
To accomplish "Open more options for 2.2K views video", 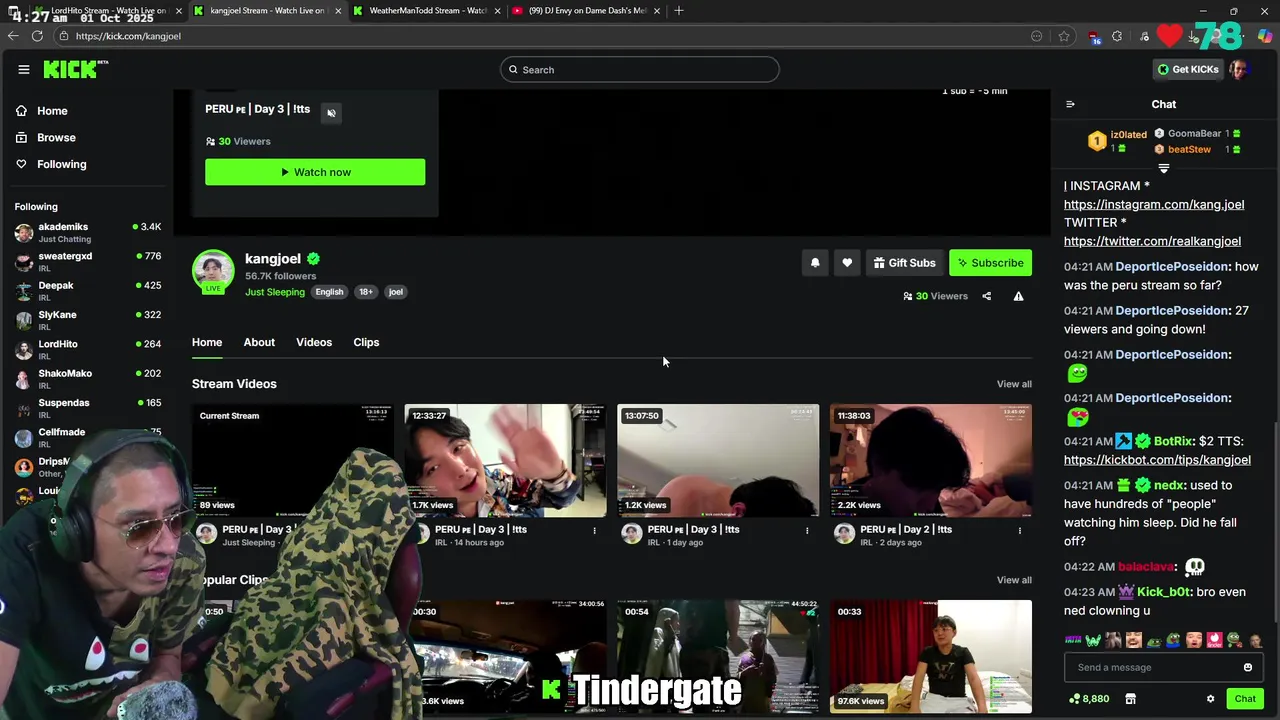I will [x=1020, y=530].
